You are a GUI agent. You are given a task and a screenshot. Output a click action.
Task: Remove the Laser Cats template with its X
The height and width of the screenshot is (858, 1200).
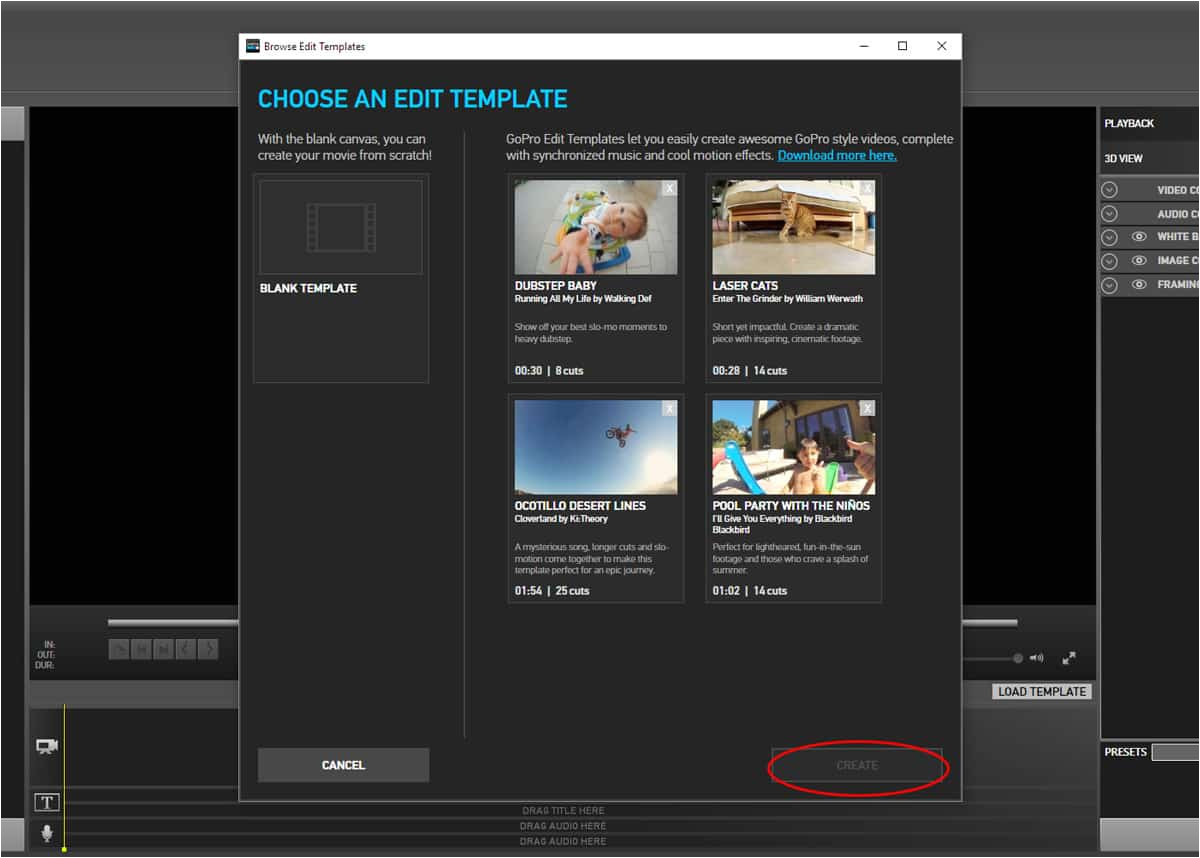(x=867, y=188)
